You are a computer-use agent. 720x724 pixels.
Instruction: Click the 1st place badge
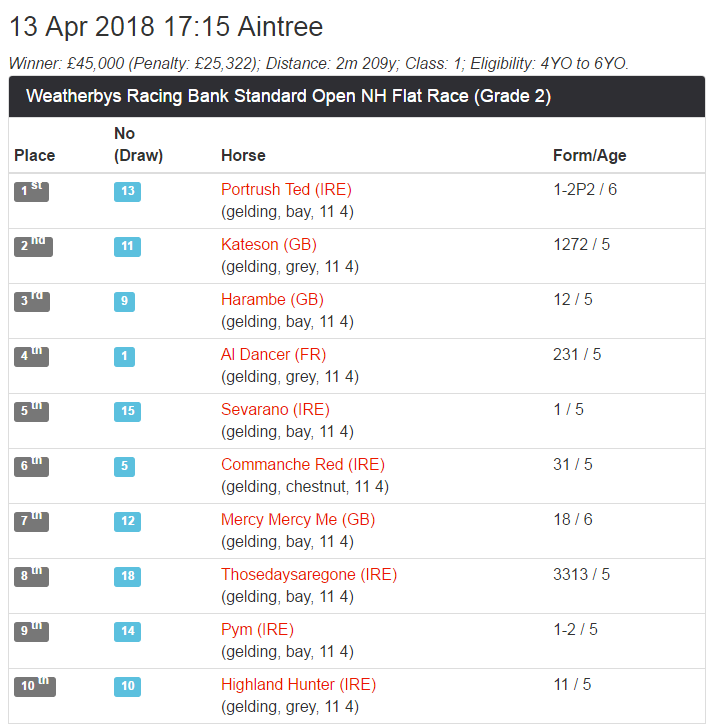tap(32, 191)
